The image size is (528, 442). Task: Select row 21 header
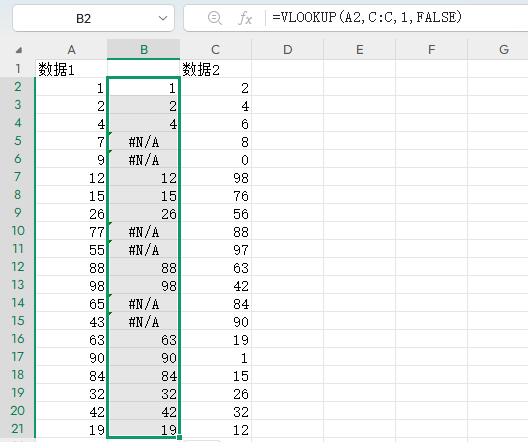click(x=18, y=429)
